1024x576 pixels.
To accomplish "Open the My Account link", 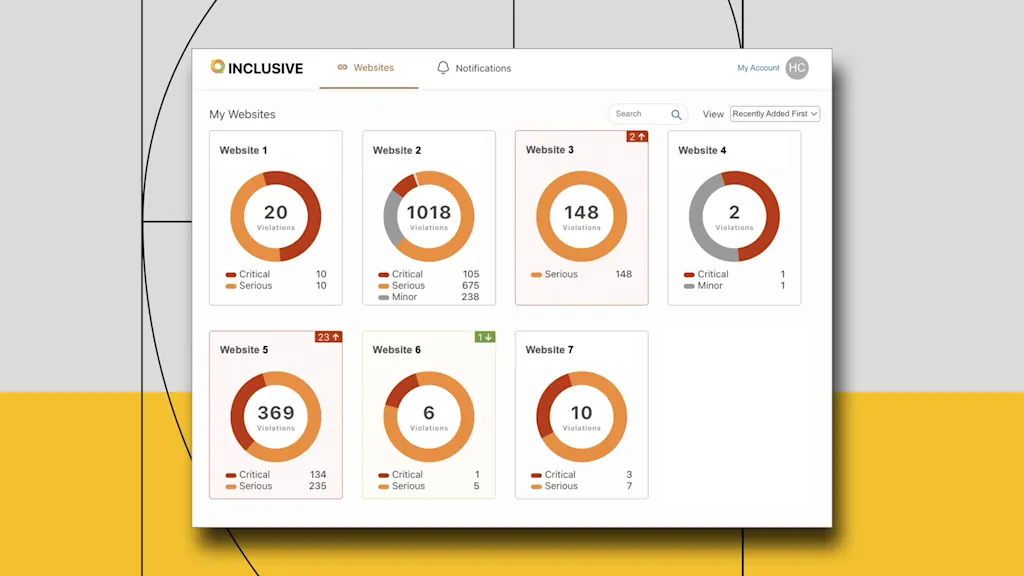I will click(x=758, y=68).
